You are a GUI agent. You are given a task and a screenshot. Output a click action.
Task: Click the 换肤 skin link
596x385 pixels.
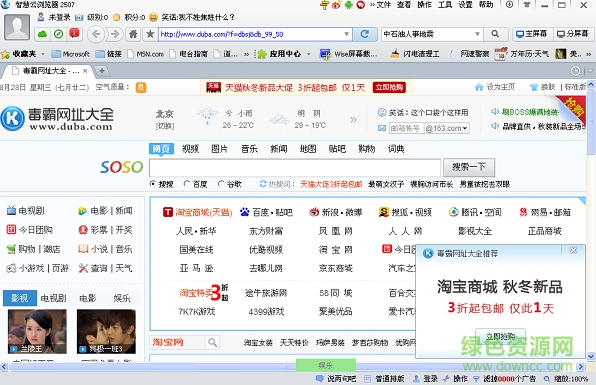coord(543,87)
